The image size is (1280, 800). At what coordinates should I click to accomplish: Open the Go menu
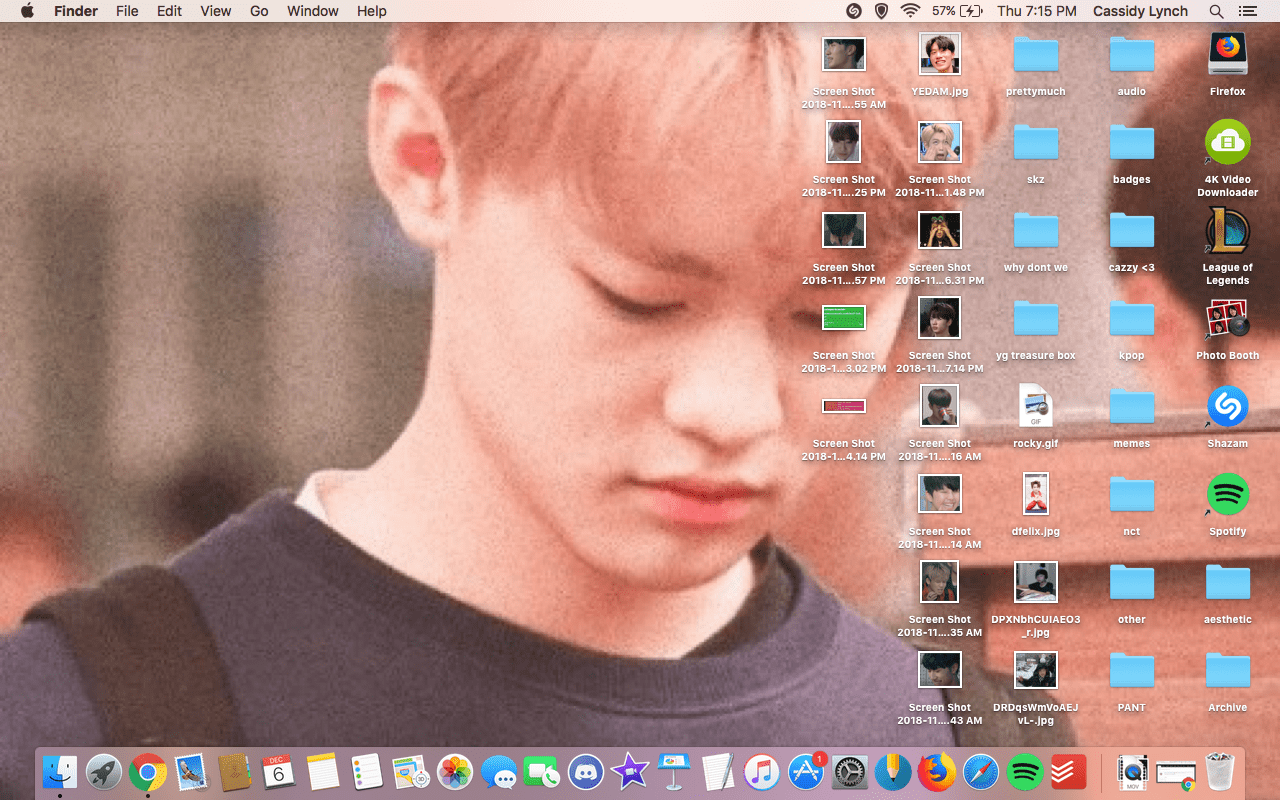(x=259, y=11)
